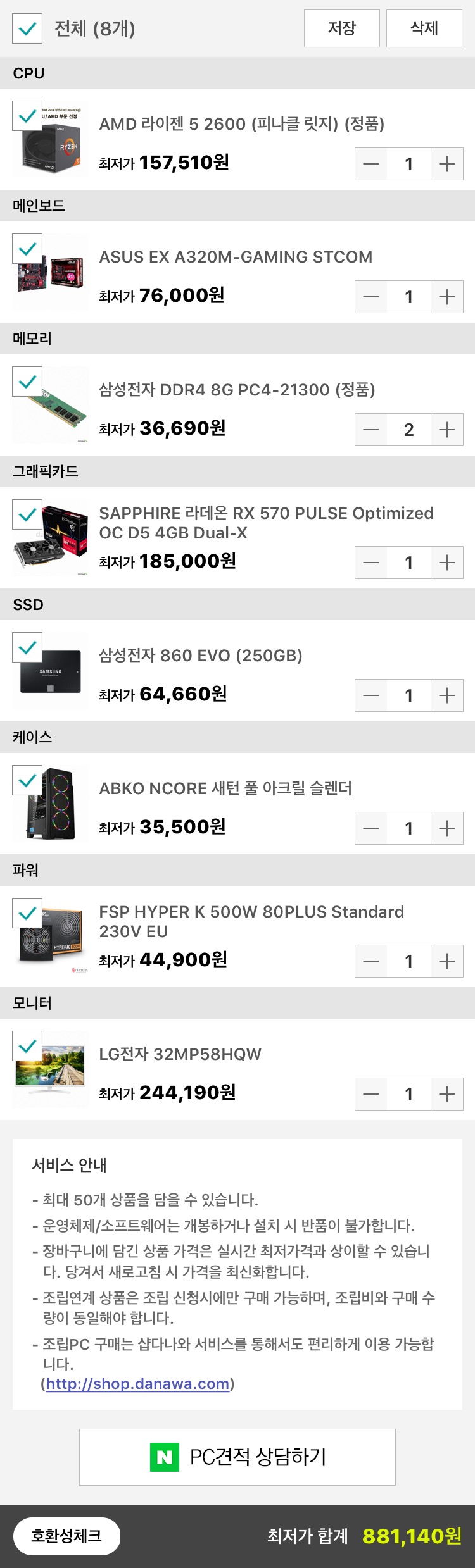Open the shop.danawa.com link
475x1568 pixels.
coord(137,1384)
